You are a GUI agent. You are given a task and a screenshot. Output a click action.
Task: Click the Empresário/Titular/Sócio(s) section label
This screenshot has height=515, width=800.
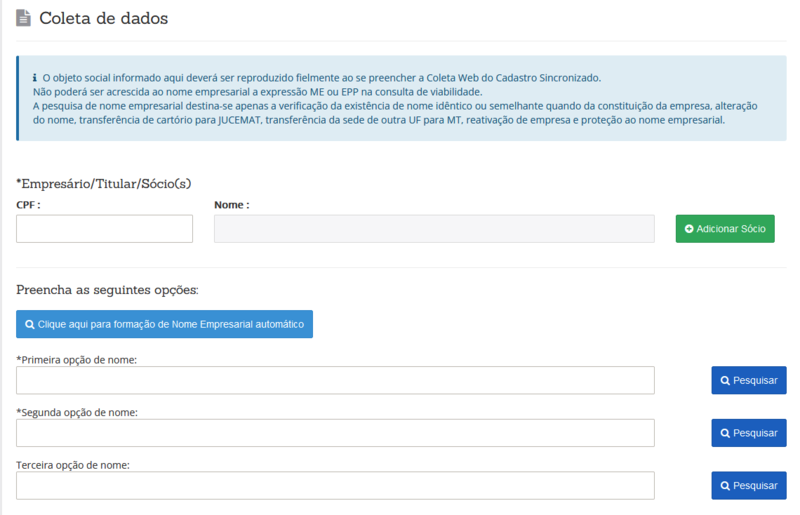[104, 183]
